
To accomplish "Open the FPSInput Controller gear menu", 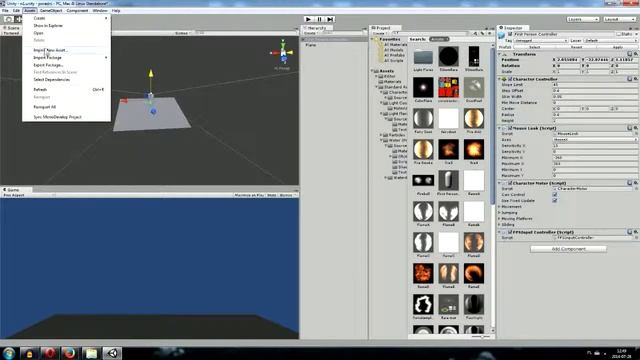I will (x=636, y=232).
